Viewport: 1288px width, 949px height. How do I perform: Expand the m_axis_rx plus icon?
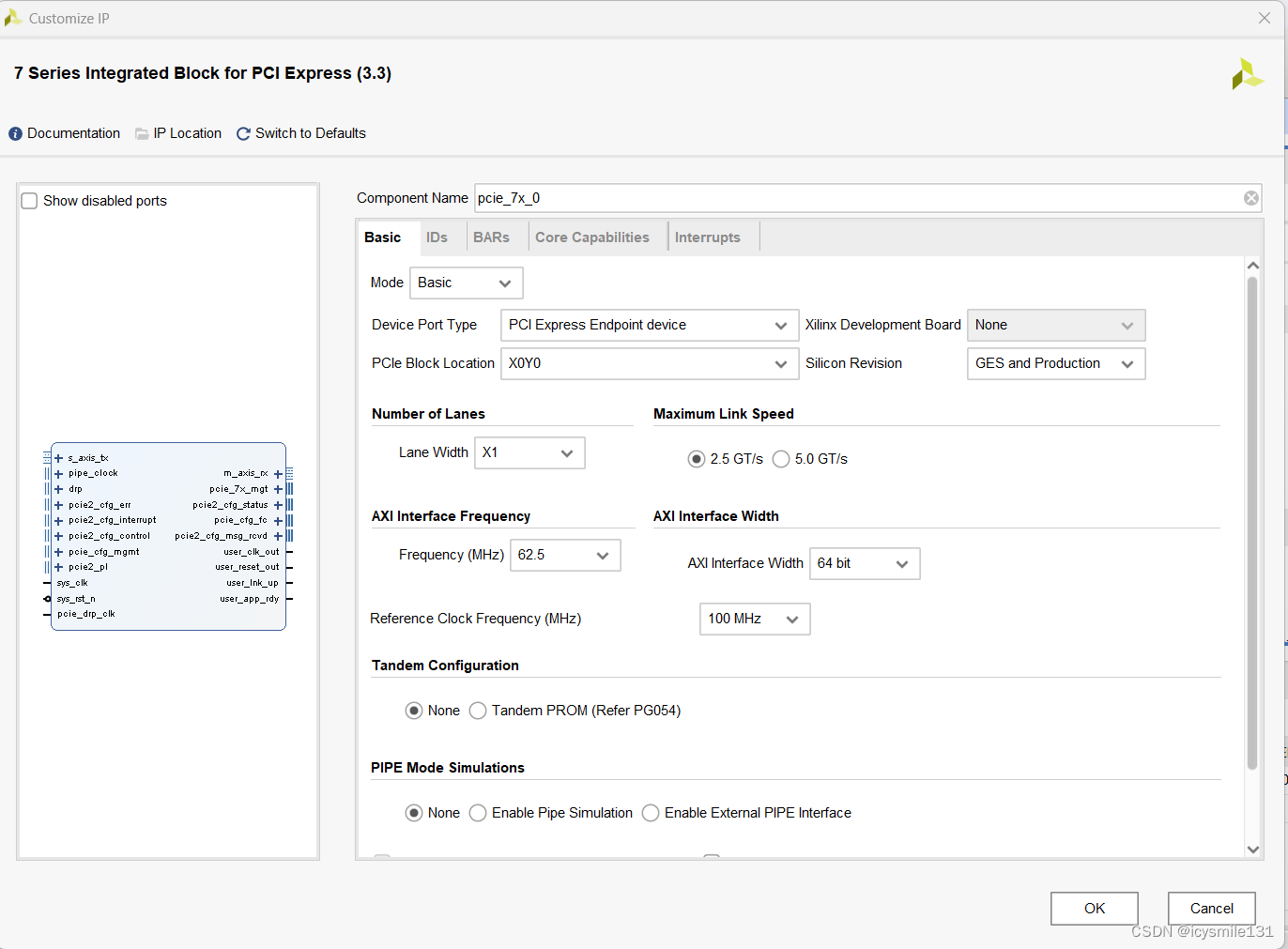278,474
